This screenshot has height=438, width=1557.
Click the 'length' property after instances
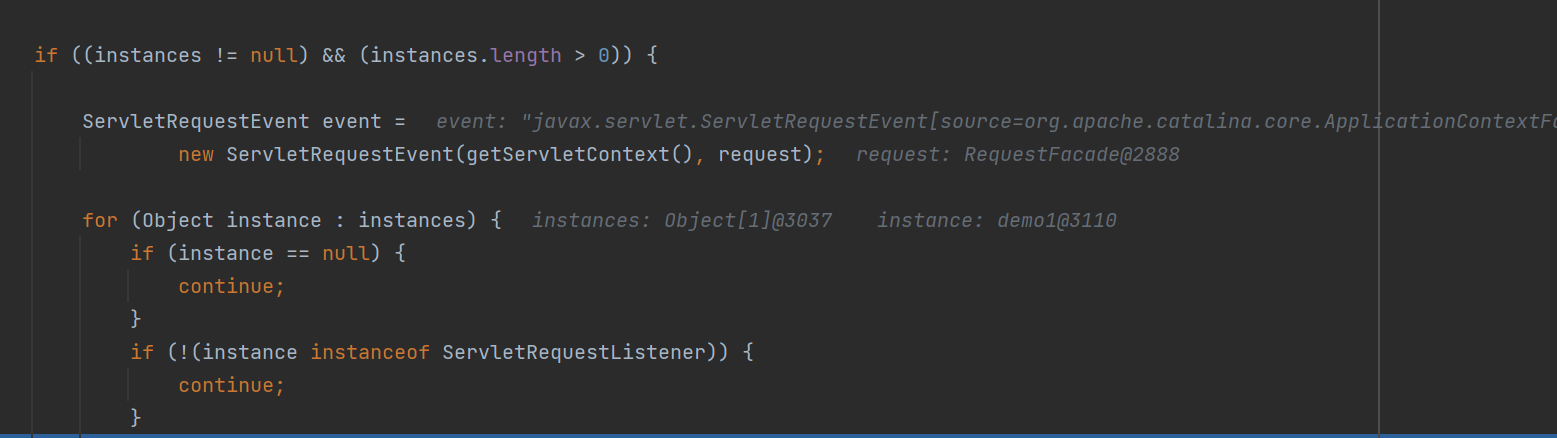[526, 56]
